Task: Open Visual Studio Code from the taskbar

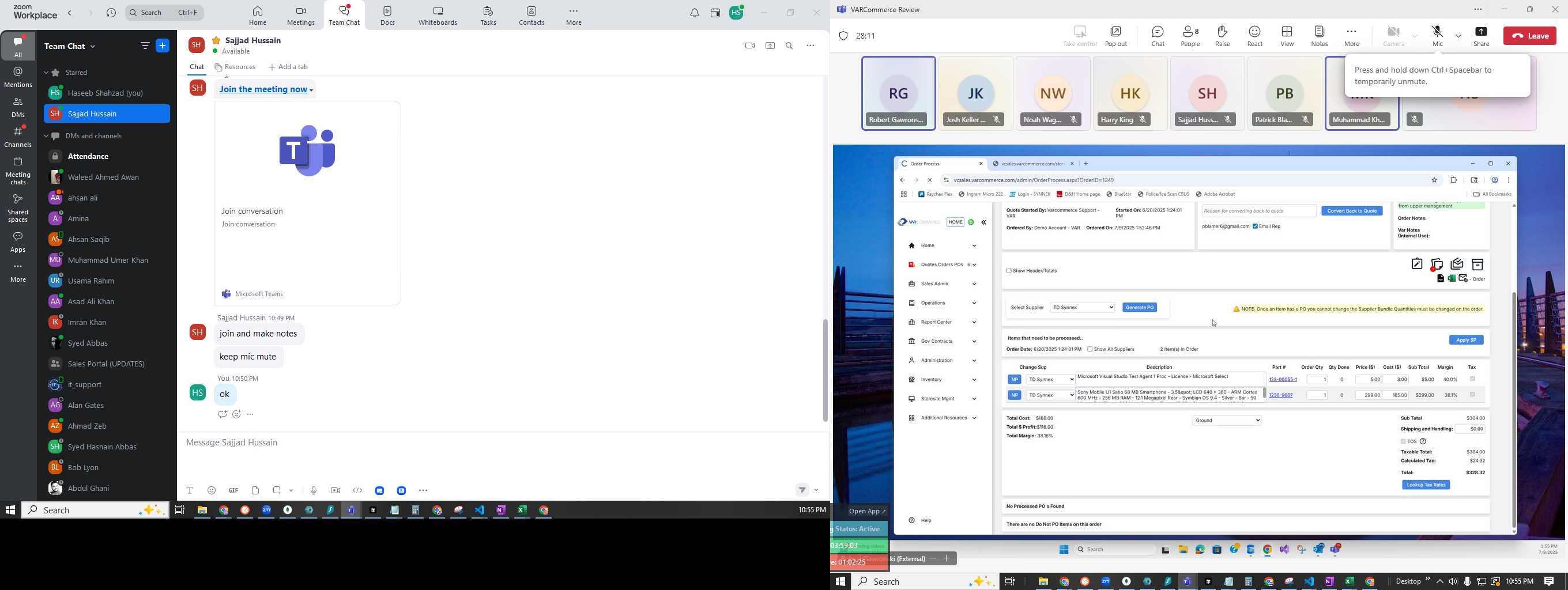Action: pyautogui.click(x=480, y=511)
